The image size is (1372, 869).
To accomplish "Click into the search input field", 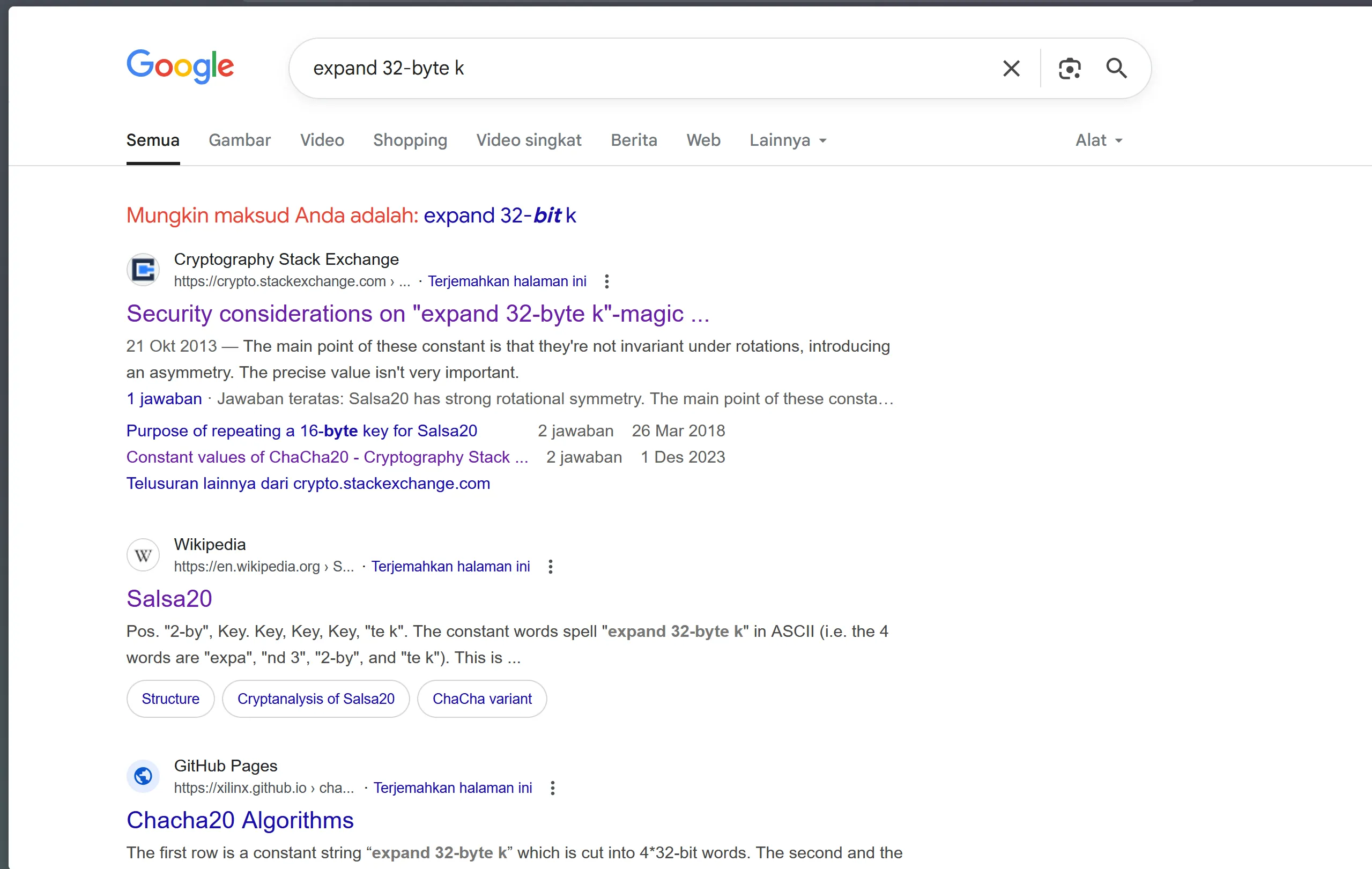I will (644, 69).
